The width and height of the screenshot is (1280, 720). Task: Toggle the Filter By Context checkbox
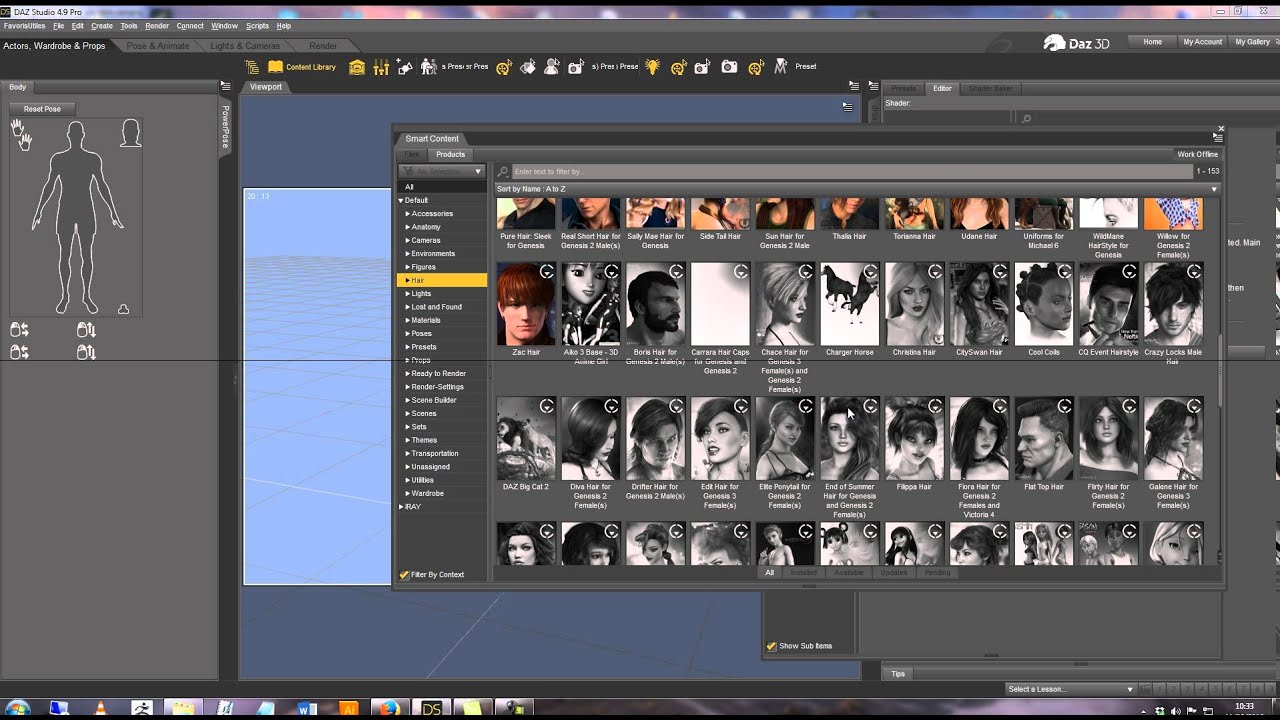tap(404, 575)
